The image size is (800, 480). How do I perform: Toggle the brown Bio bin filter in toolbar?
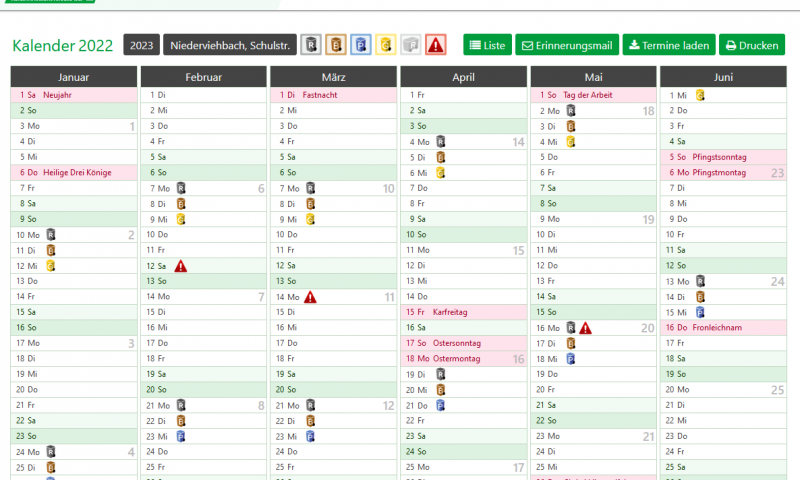click(337, 45)
